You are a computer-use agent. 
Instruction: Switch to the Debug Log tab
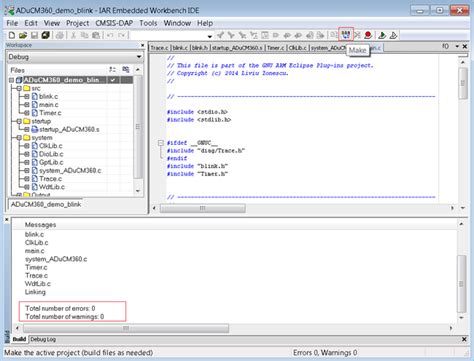coord(43,339)
